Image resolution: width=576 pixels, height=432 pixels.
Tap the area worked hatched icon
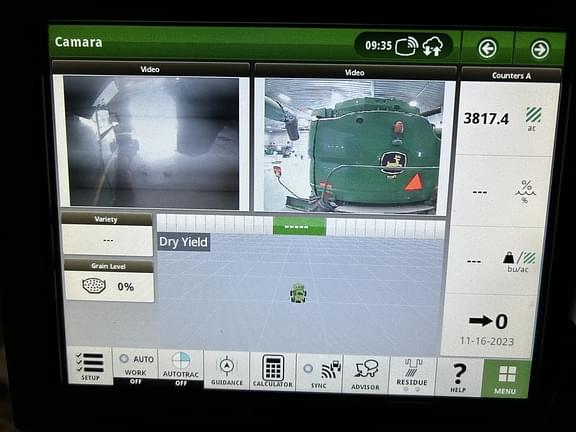pyautogui.click(x=533, y=115)
